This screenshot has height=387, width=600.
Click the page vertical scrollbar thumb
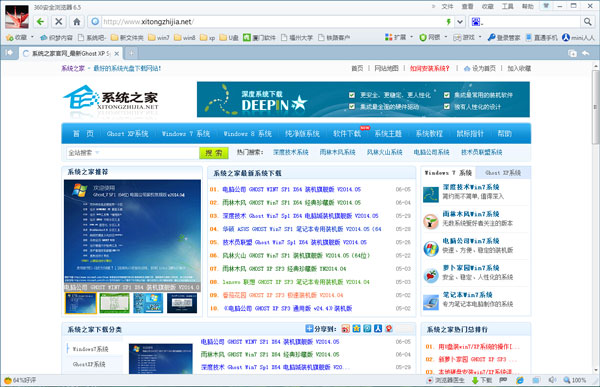595,107
